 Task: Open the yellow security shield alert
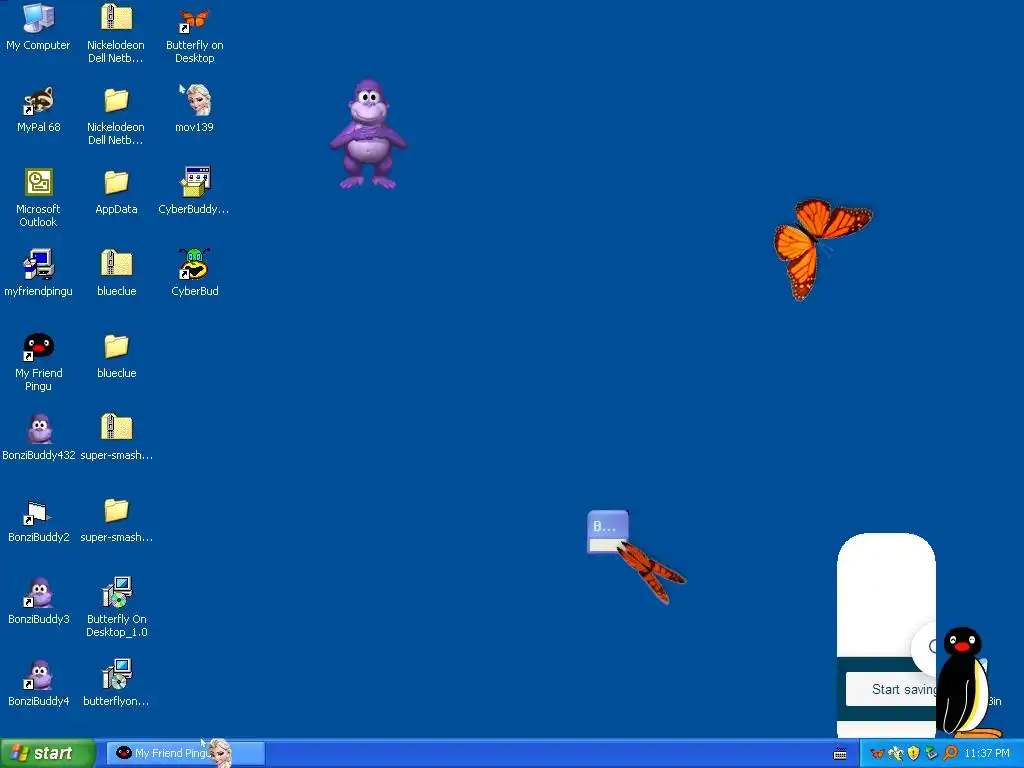[914, 754]
